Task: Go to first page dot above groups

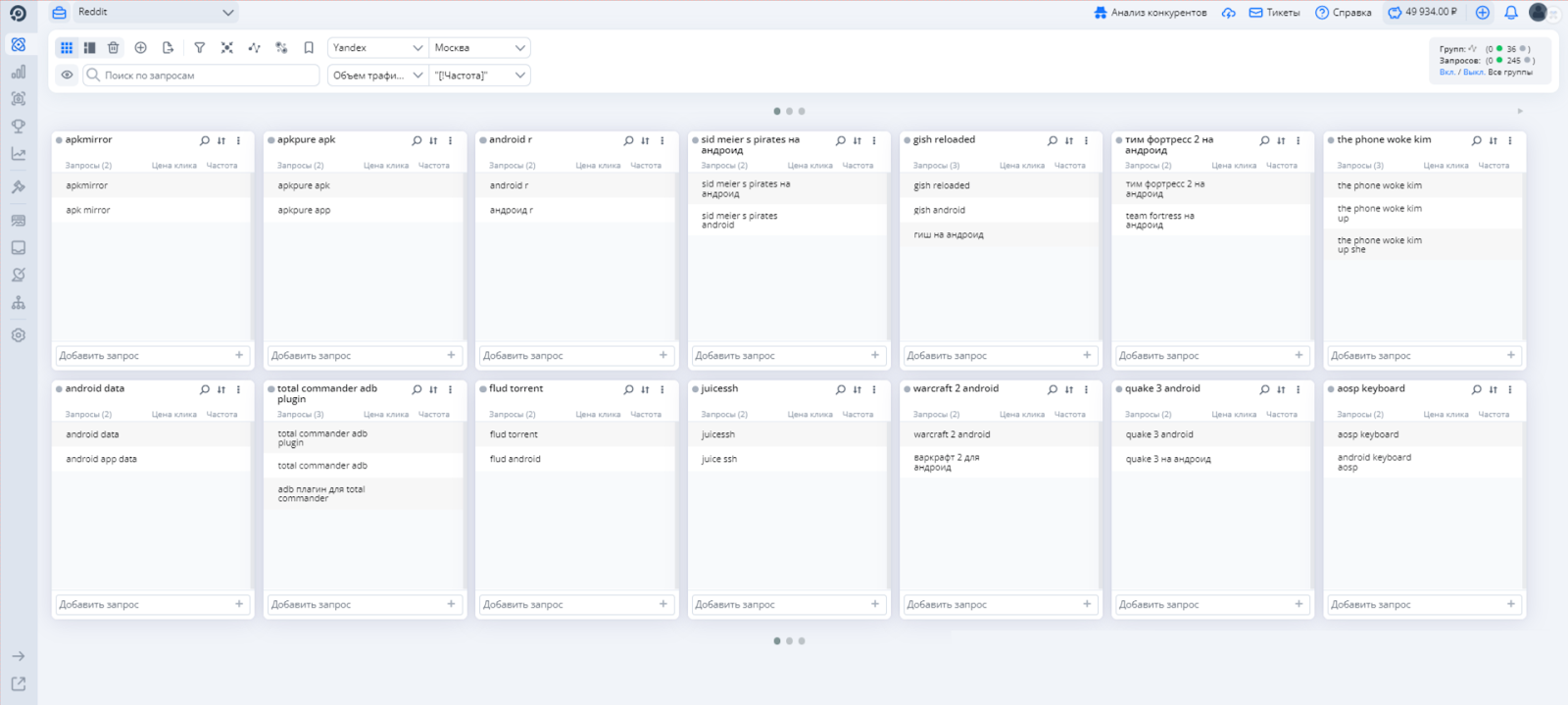Action: [x=777, y=112]
